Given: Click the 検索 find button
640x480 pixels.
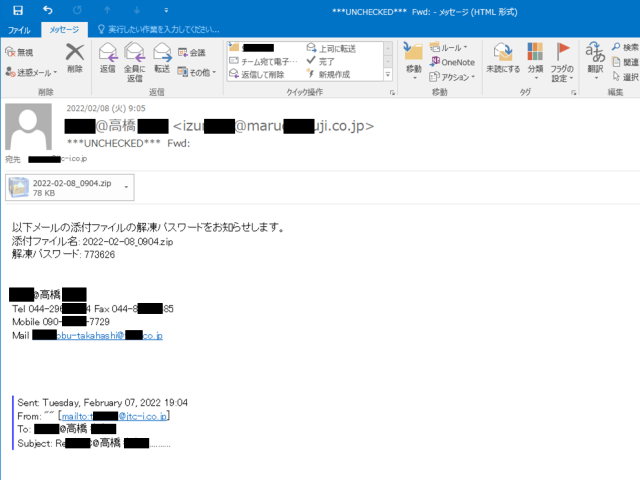Looking at the screenshot, I should [x=625, y=47].
